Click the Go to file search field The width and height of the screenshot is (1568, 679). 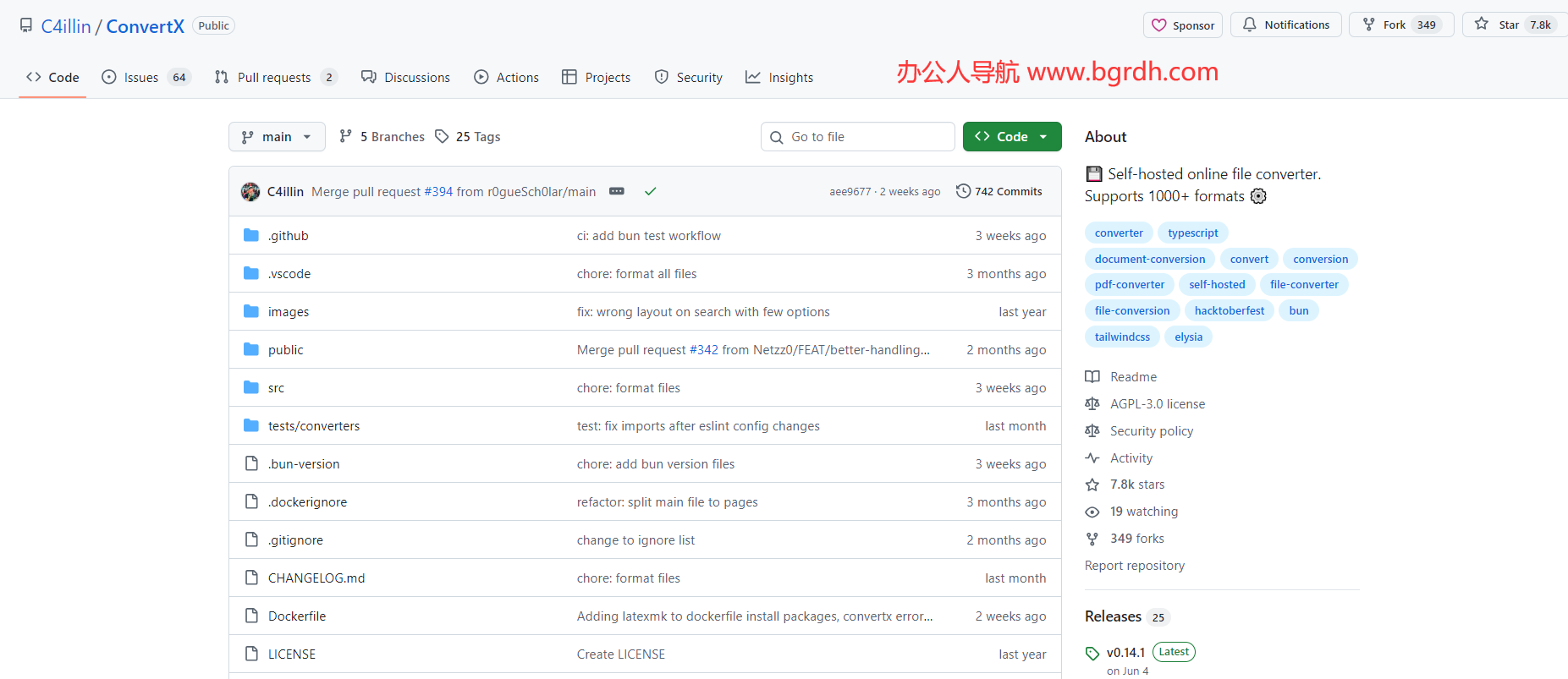tap(858, 137)
